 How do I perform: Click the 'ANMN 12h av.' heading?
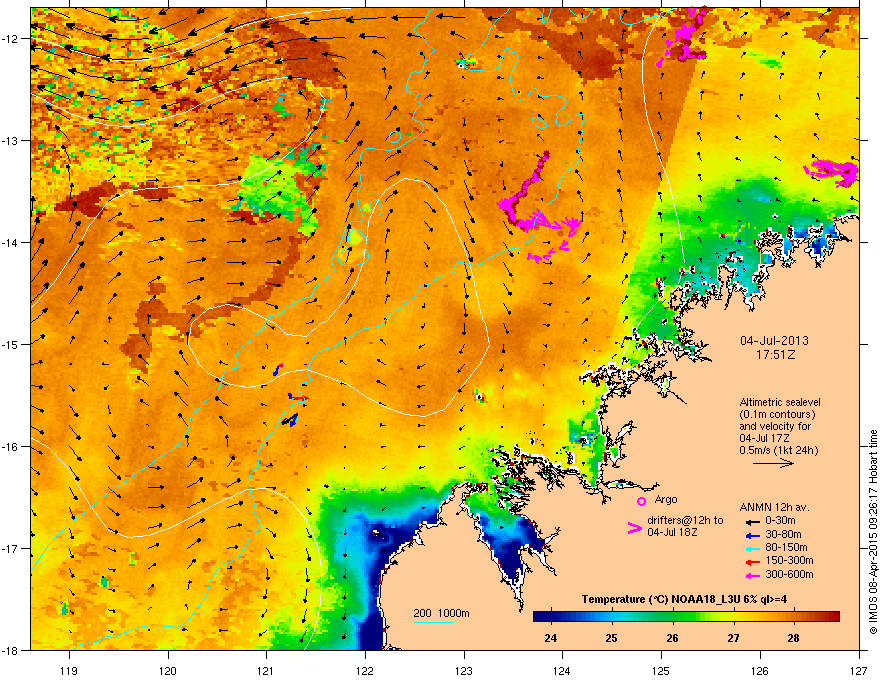[x=774, y=508]
